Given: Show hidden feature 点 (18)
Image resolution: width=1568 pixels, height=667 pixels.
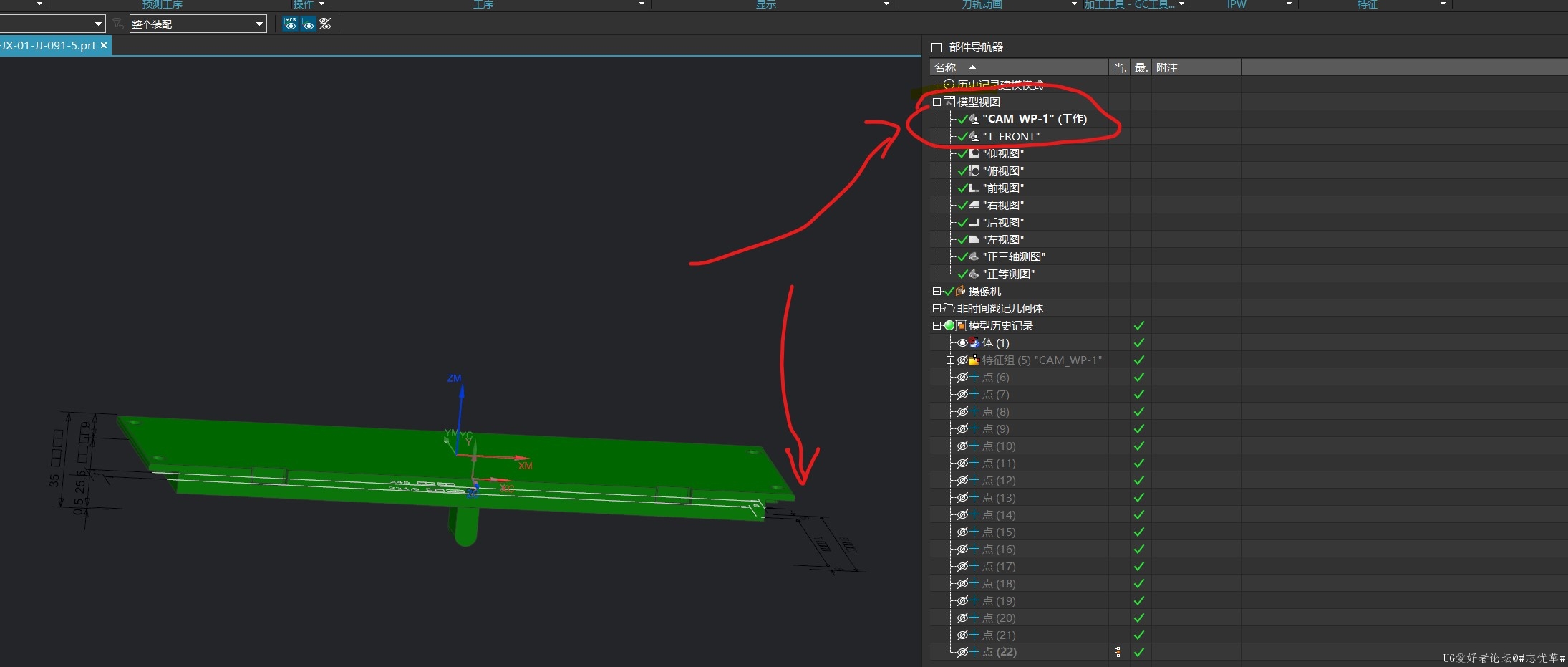Looking at the screenshot, I should [962, 583].
